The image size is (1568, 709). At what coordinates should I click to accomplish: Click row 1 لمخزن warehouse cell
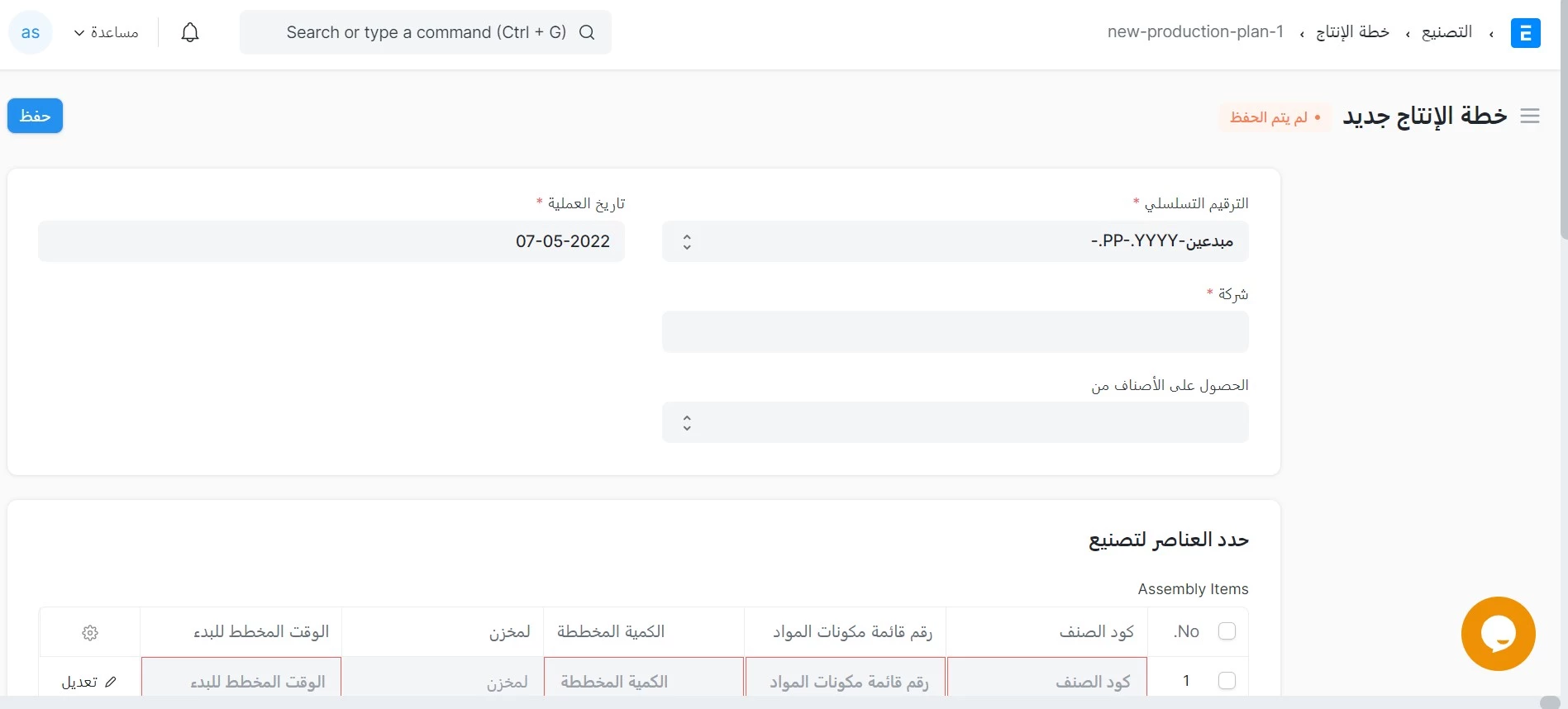coord(442,678)
